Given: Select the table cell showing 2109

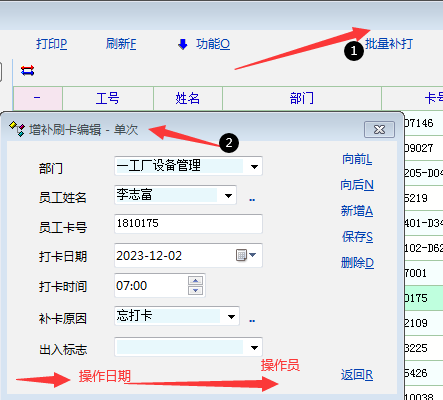Looking at the screenshot, I should [424, 323].
